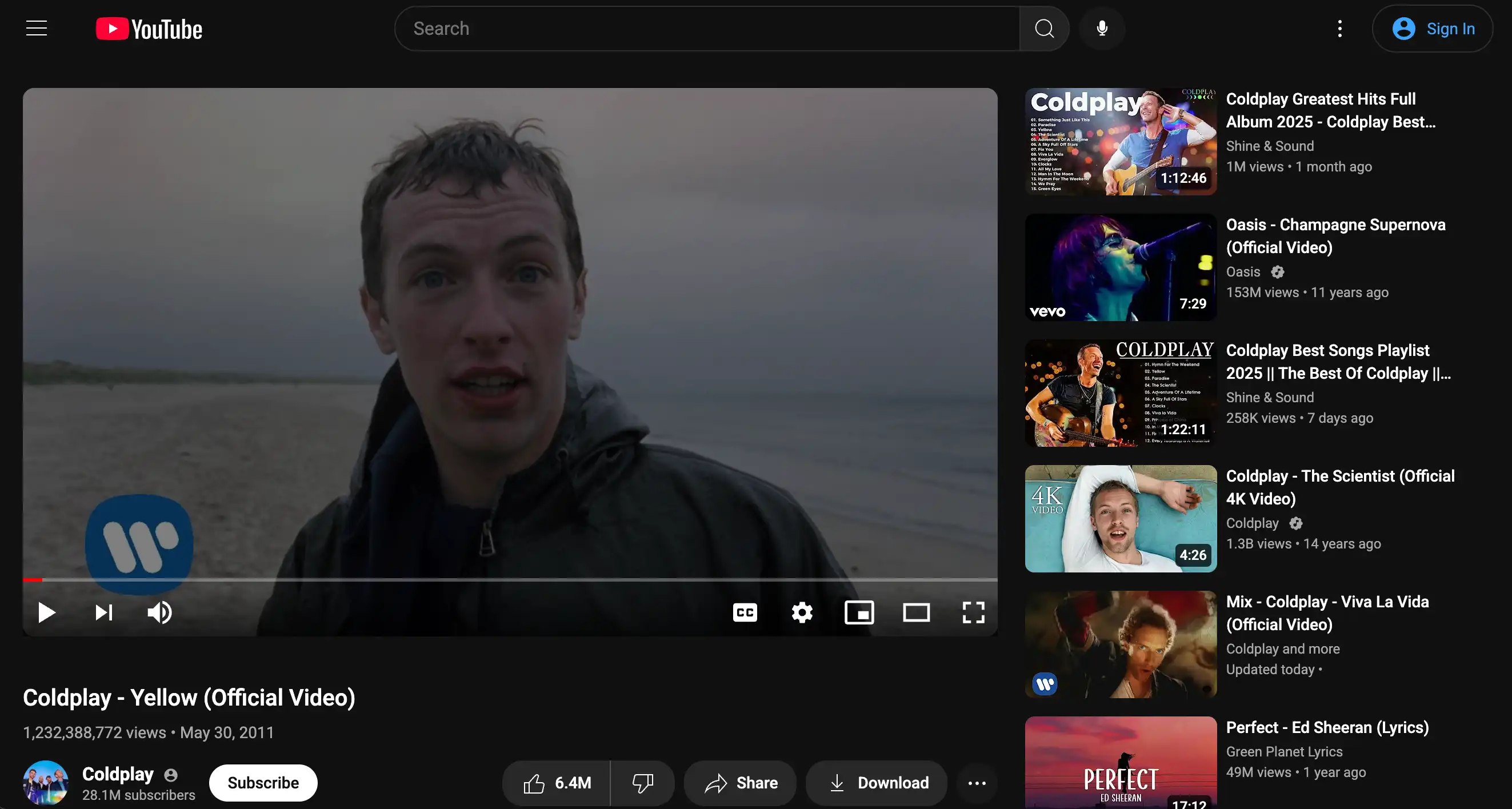Skip to the next video
Image resolution: width=1512 pixels, height=809 pixels.
click(103, 612)
